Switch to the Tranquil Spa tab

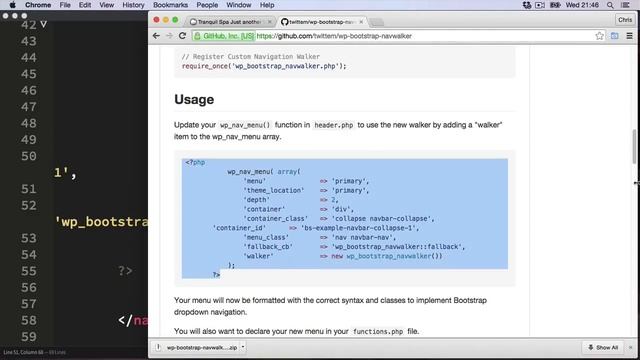[x=229, y=22]
